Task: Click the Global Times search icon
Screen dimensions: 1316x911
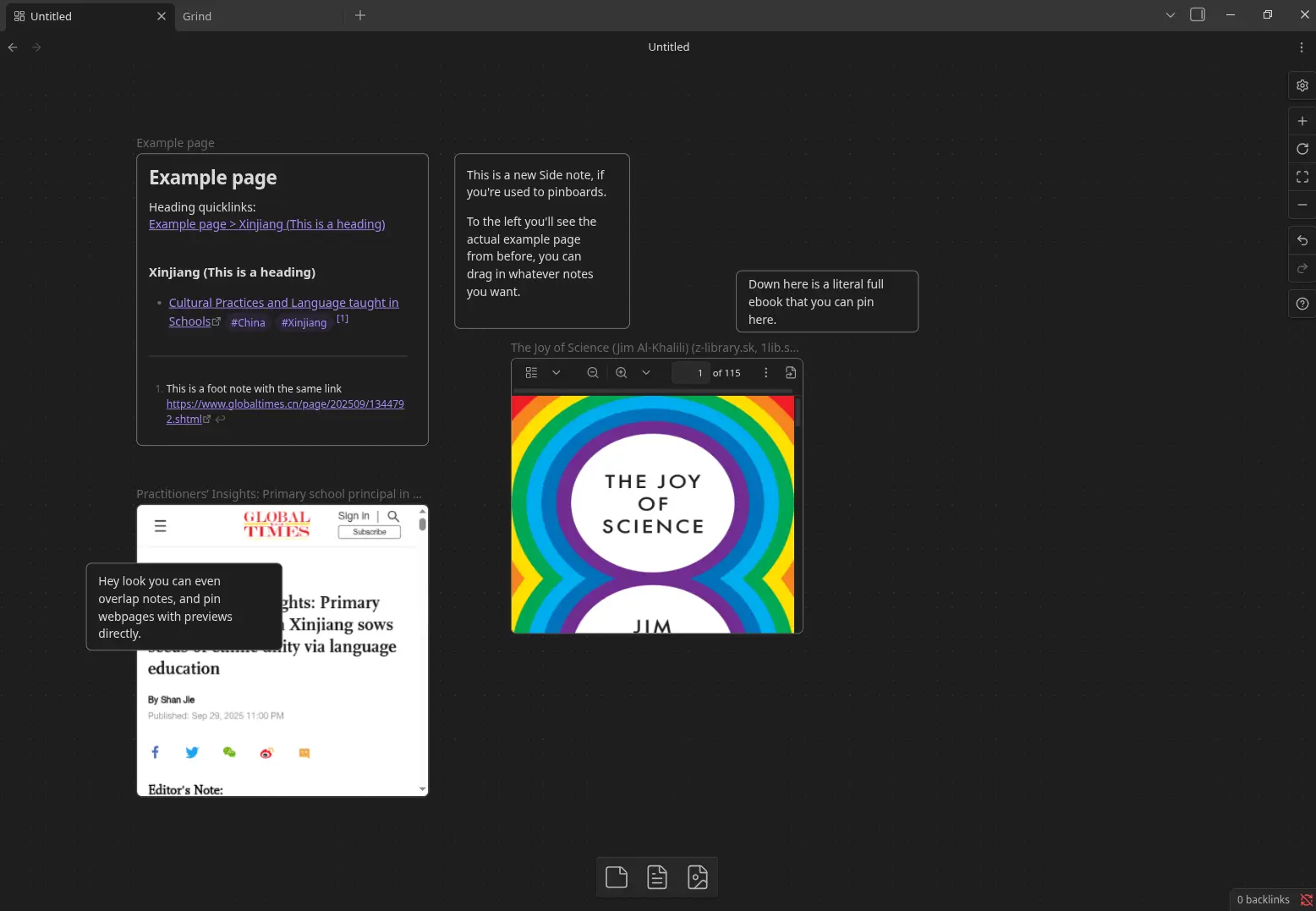Action: click(x=393, y=516)
